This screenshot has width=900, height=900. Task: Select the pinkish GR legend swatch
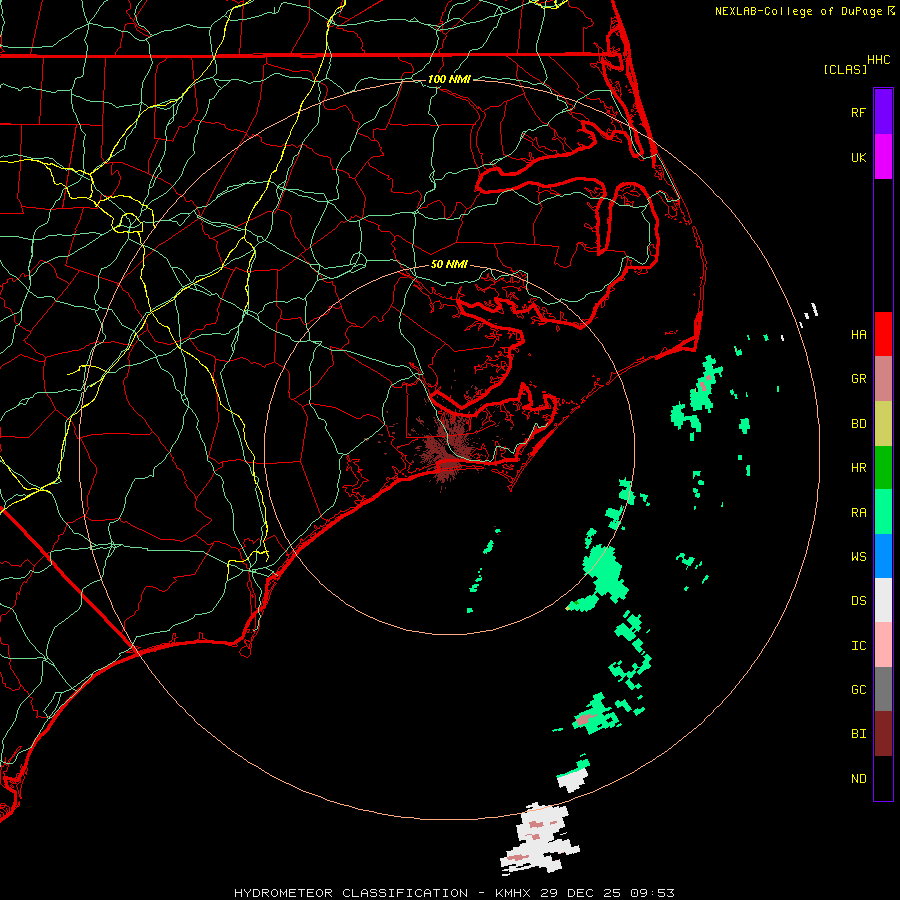coord(883,378)
